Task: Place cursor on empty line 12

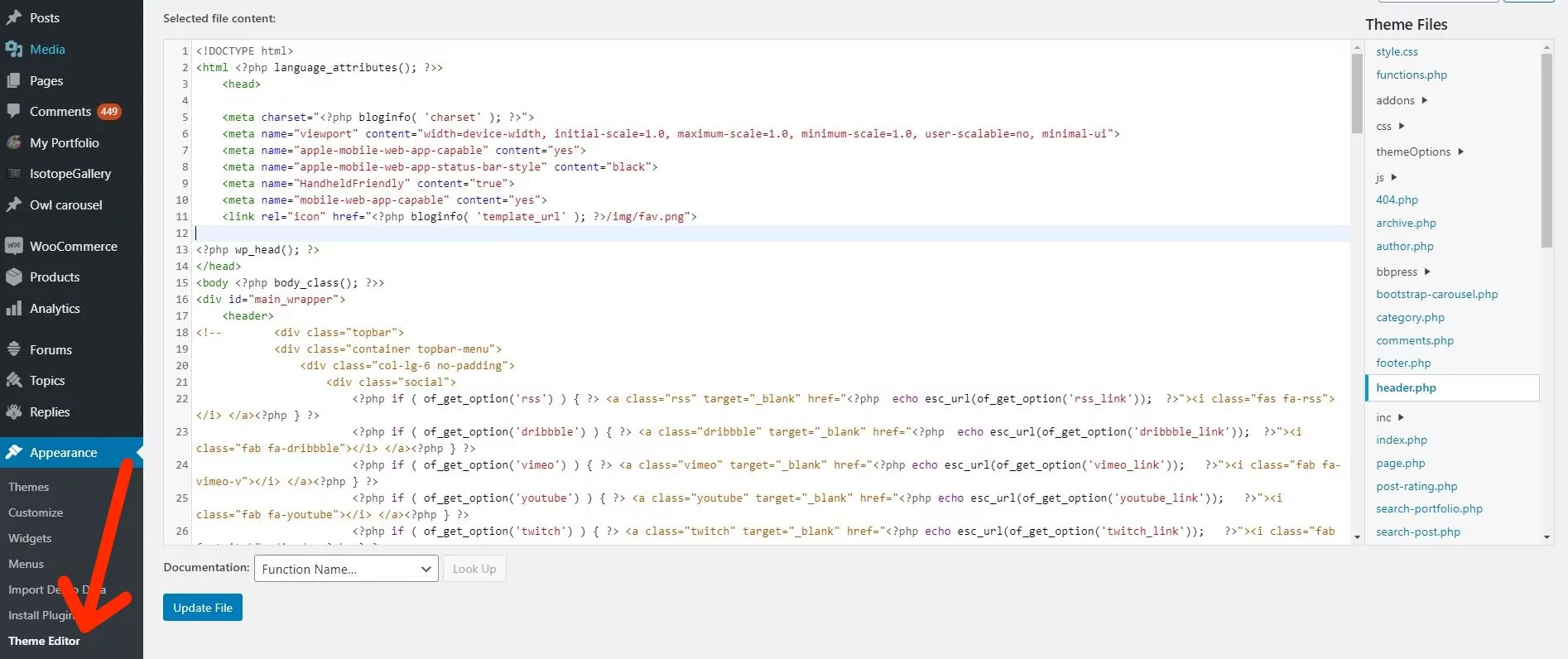Action: pos(772,233)
